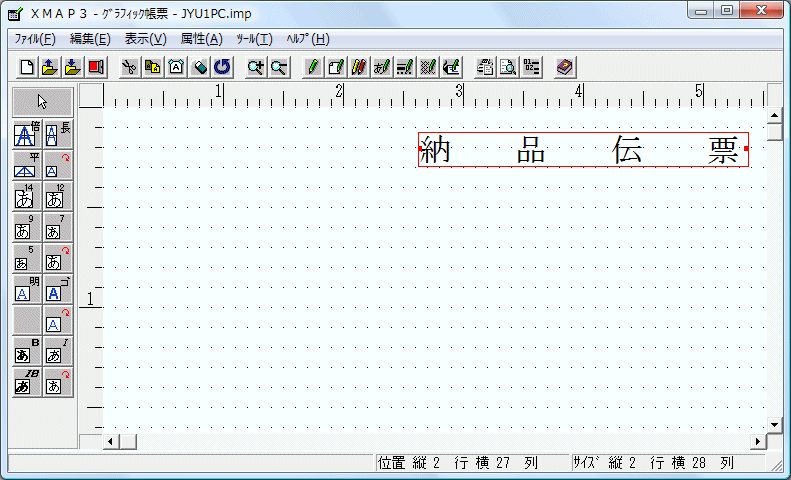Click the print icon
This screenshot has height=480, width=791.
click(x=485, y=67)
